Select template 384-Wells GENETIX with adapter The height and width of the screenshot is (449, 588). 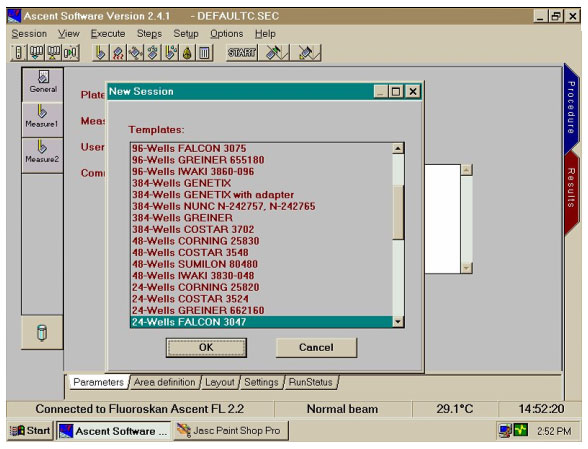pos(261,195)
